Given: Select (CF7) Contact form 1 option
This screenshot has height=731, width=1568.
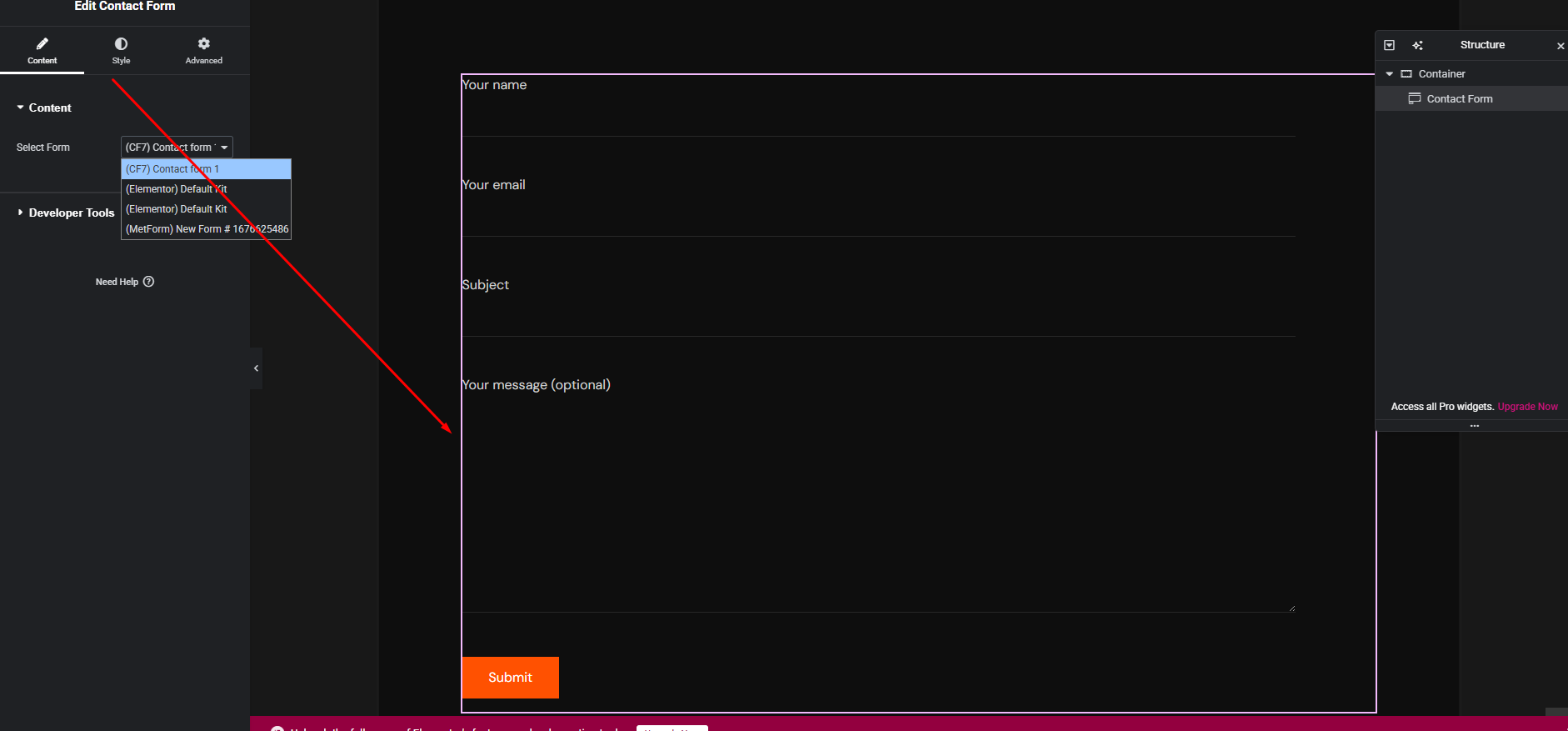Looking at the screenshot, I should 206,169.
